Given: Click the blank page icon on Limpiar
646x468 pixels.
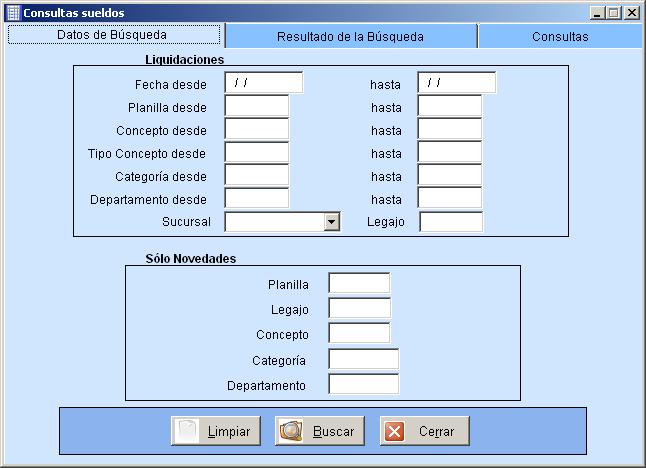Looking at the screenshot, I should (187, 431).
